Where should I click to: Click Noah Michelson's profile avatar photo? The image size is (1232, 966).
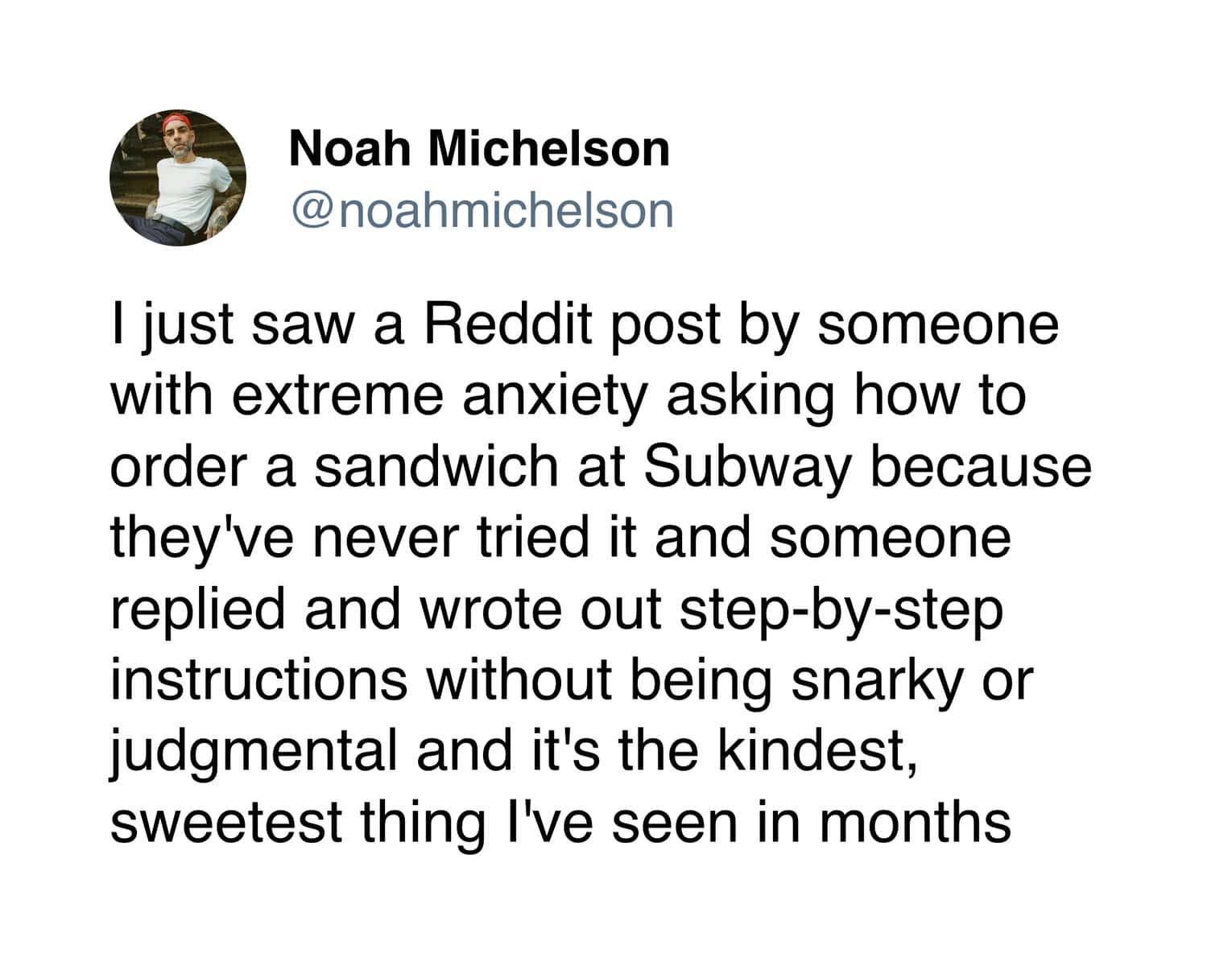coord(178,178)
